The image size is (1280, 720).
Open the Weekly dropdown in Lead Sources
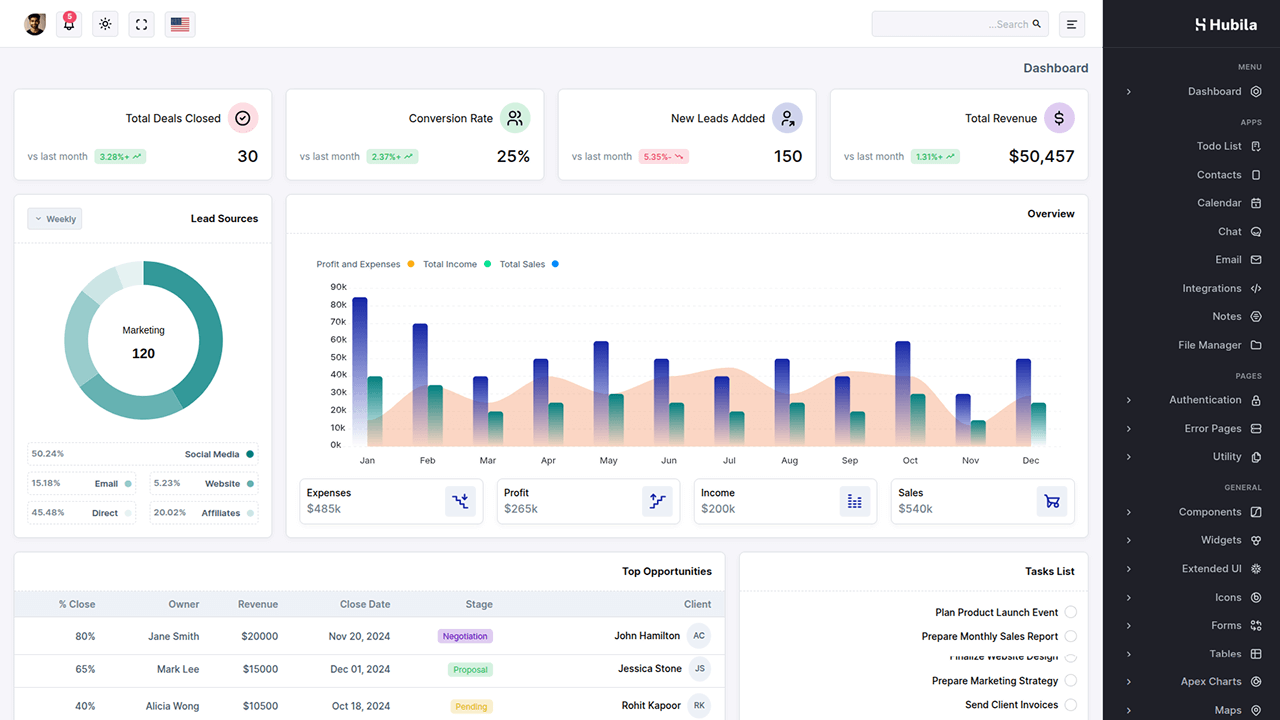click(x=55, y=218)
